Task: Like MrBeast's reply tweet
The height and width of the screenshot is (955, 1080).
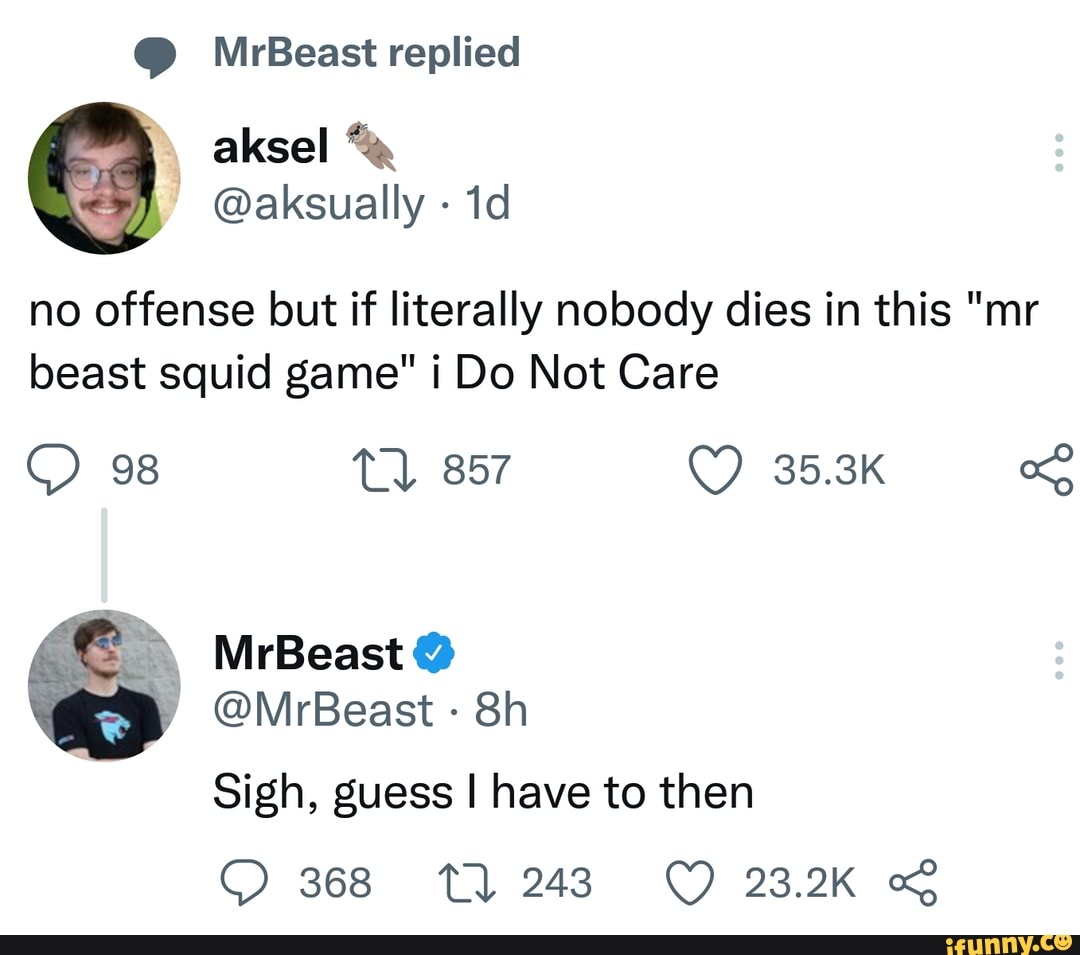Action: [690, 884]
